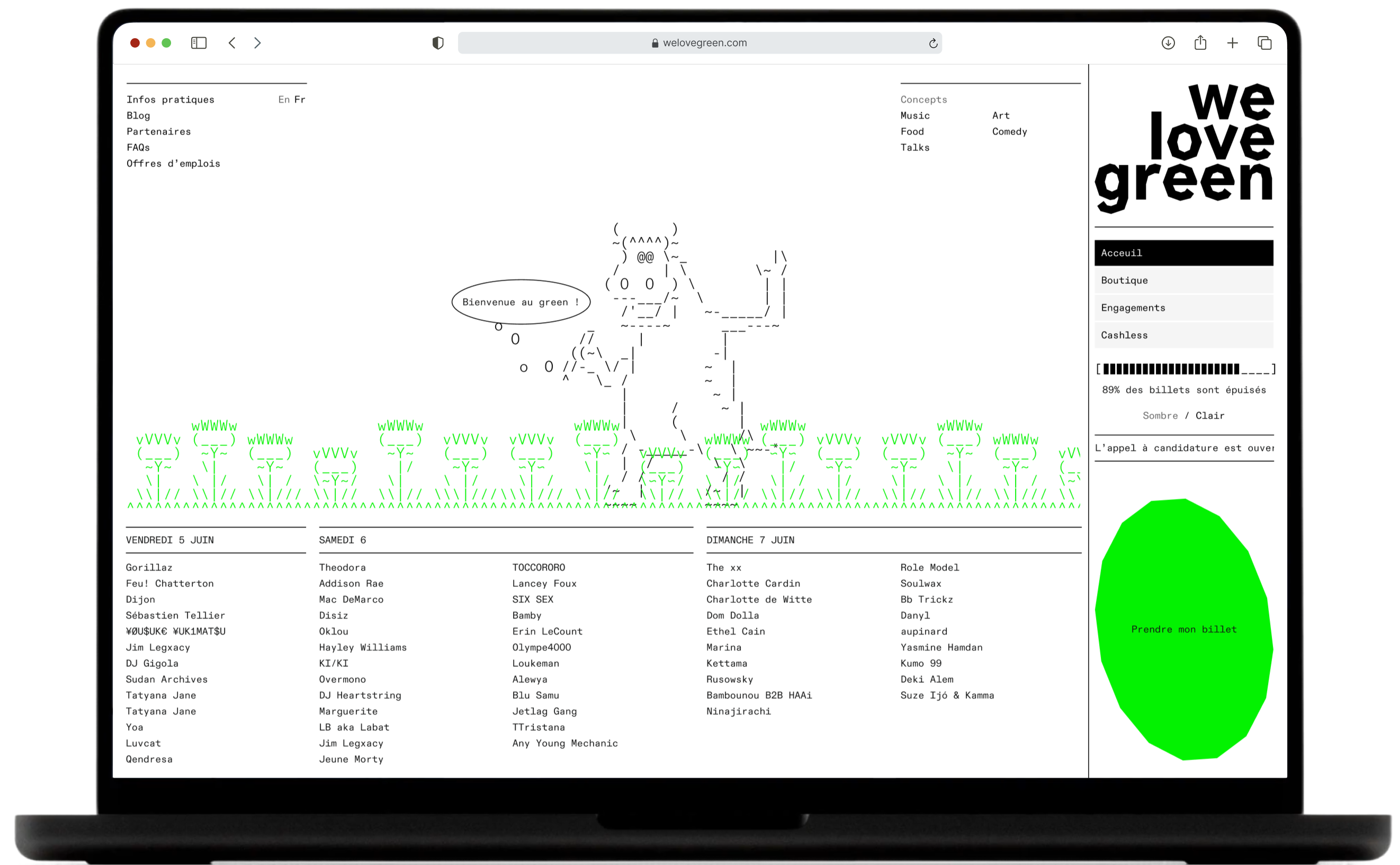The image size is (1400, 865).
Task: Open Bambounou B2B HAAi artist link
Action: click(759, 695)
